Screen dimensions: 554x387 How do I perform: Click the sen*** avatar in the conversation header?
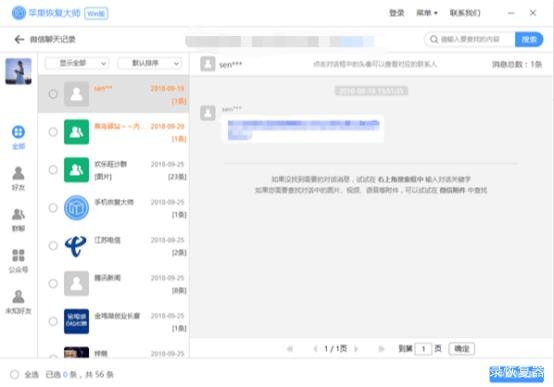pyautogui.click(x=208, y=64)
